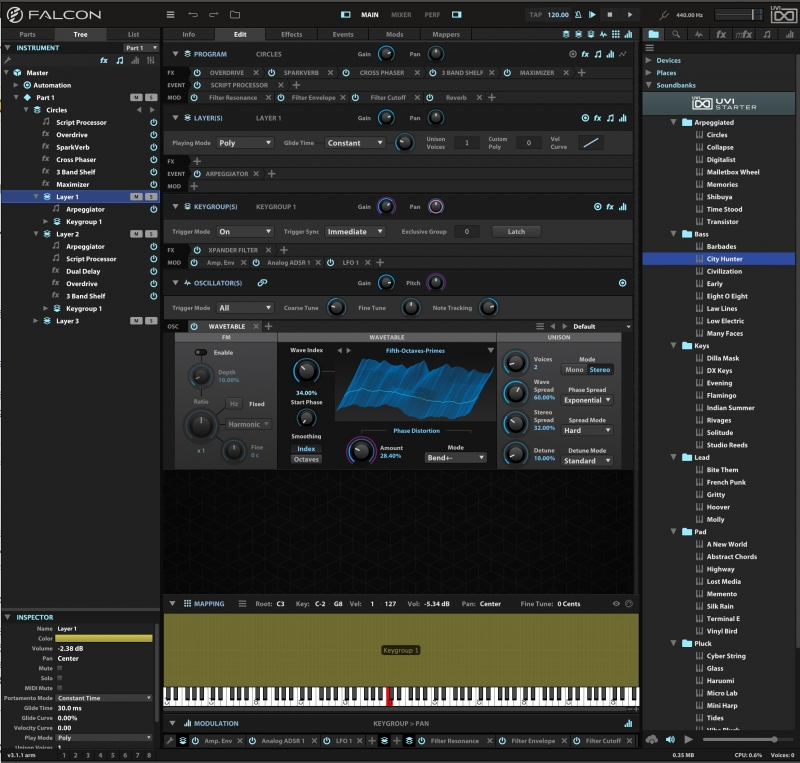Open the browser search icon

(676, 34)
